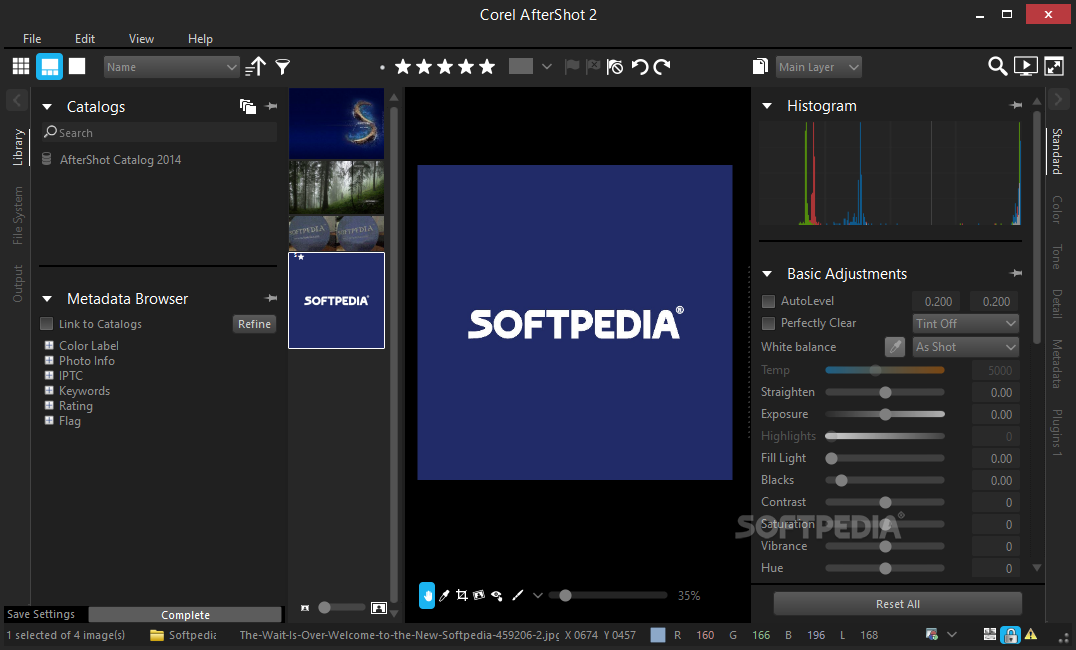
Task: Select the Crop tool
Action: 462,595
